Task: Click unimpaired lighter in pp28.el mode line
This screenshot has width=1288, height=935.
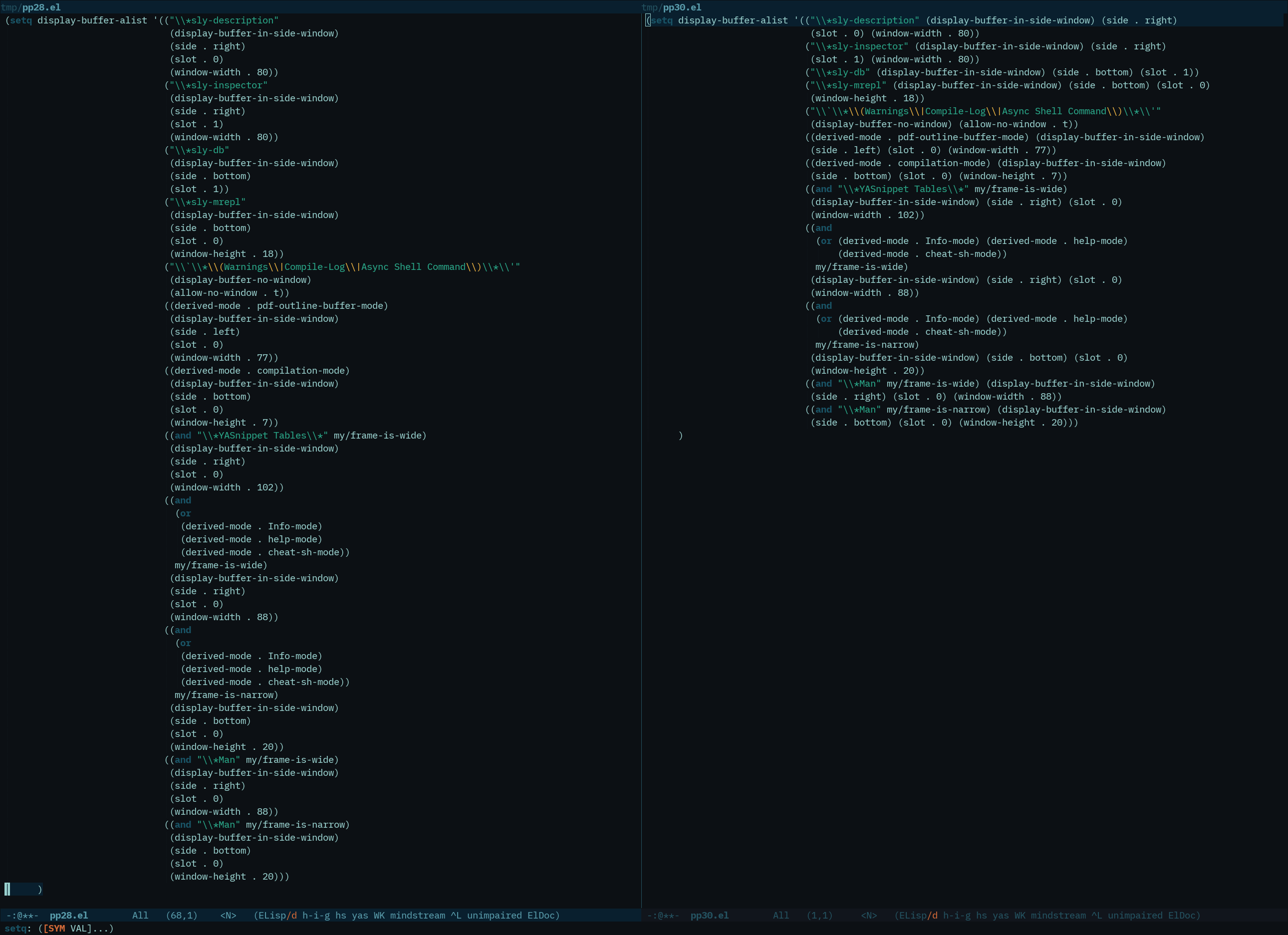Action: pyautogui.click(x=495, y=915)
